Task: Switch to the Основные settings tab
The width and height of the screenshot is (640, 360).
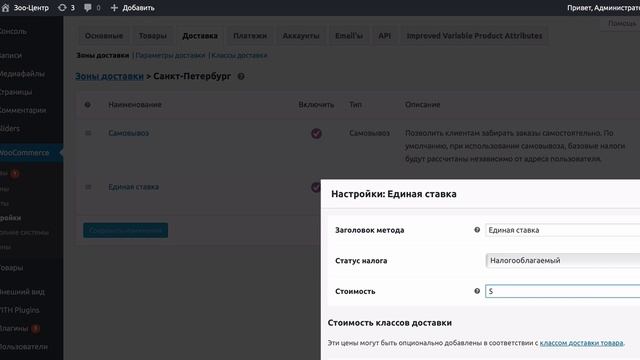Action: point(104,36)
